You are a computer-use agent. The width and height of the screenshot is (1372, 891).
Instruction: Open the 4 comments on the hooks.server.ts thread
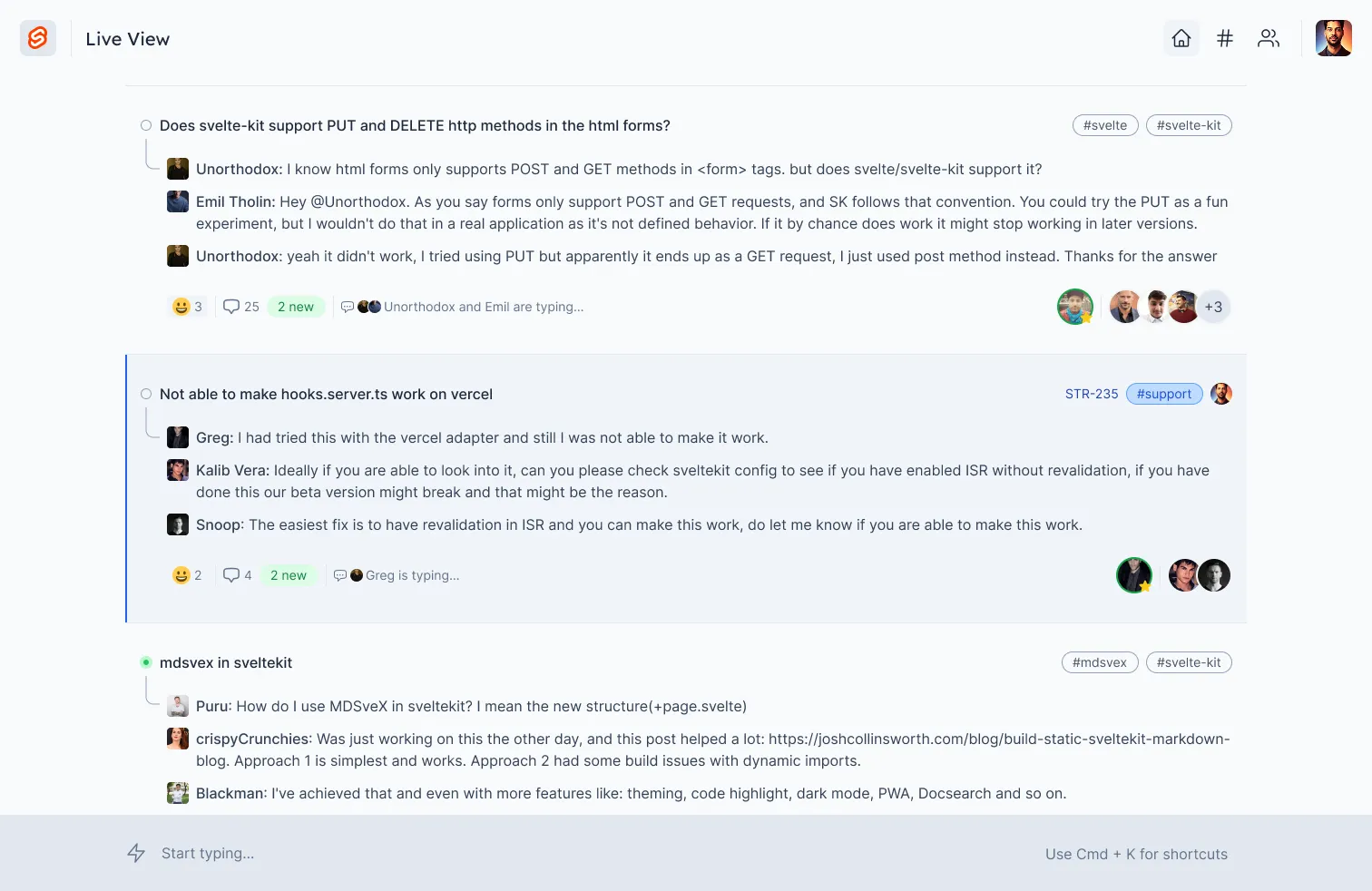[236, 574]
